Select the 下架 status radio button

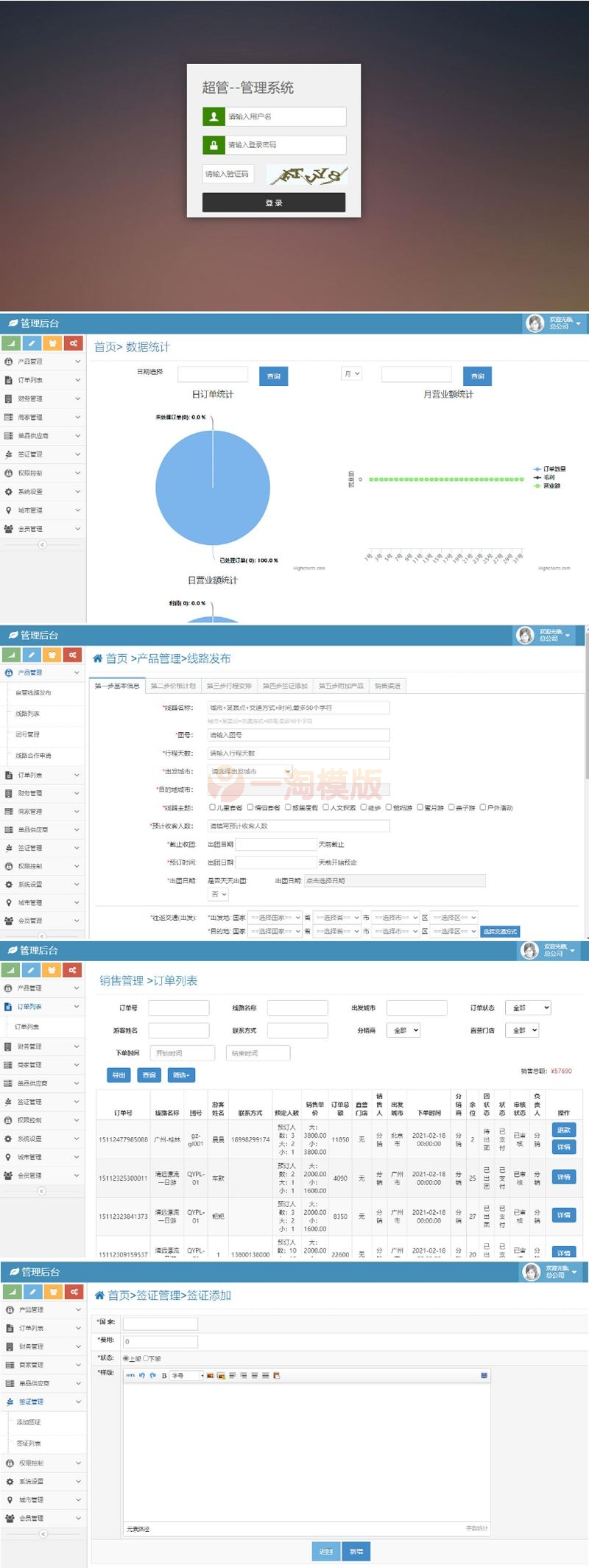(146, 1358)
